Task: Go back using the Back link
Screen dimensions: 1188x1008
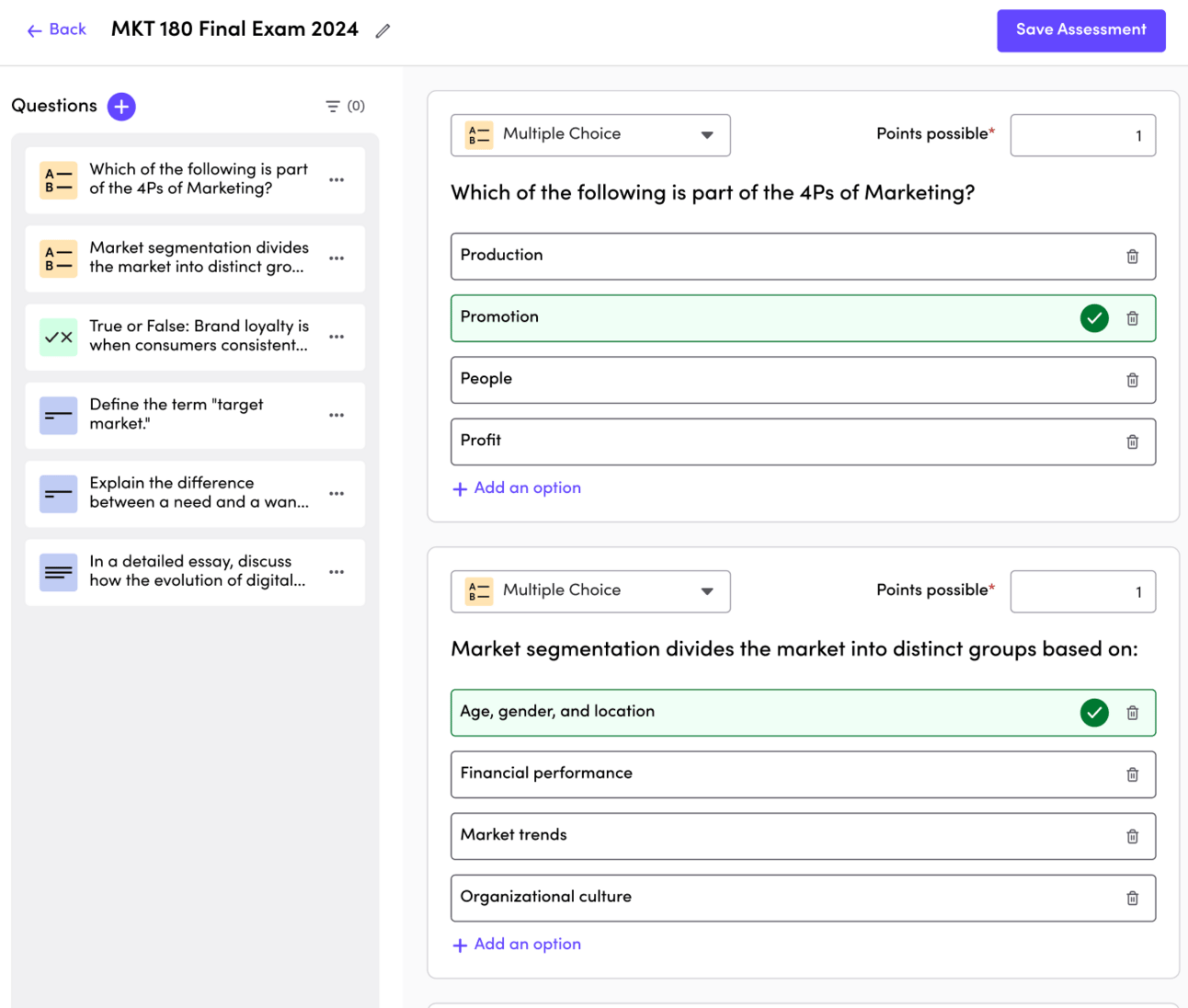Action: coord(56,29)
